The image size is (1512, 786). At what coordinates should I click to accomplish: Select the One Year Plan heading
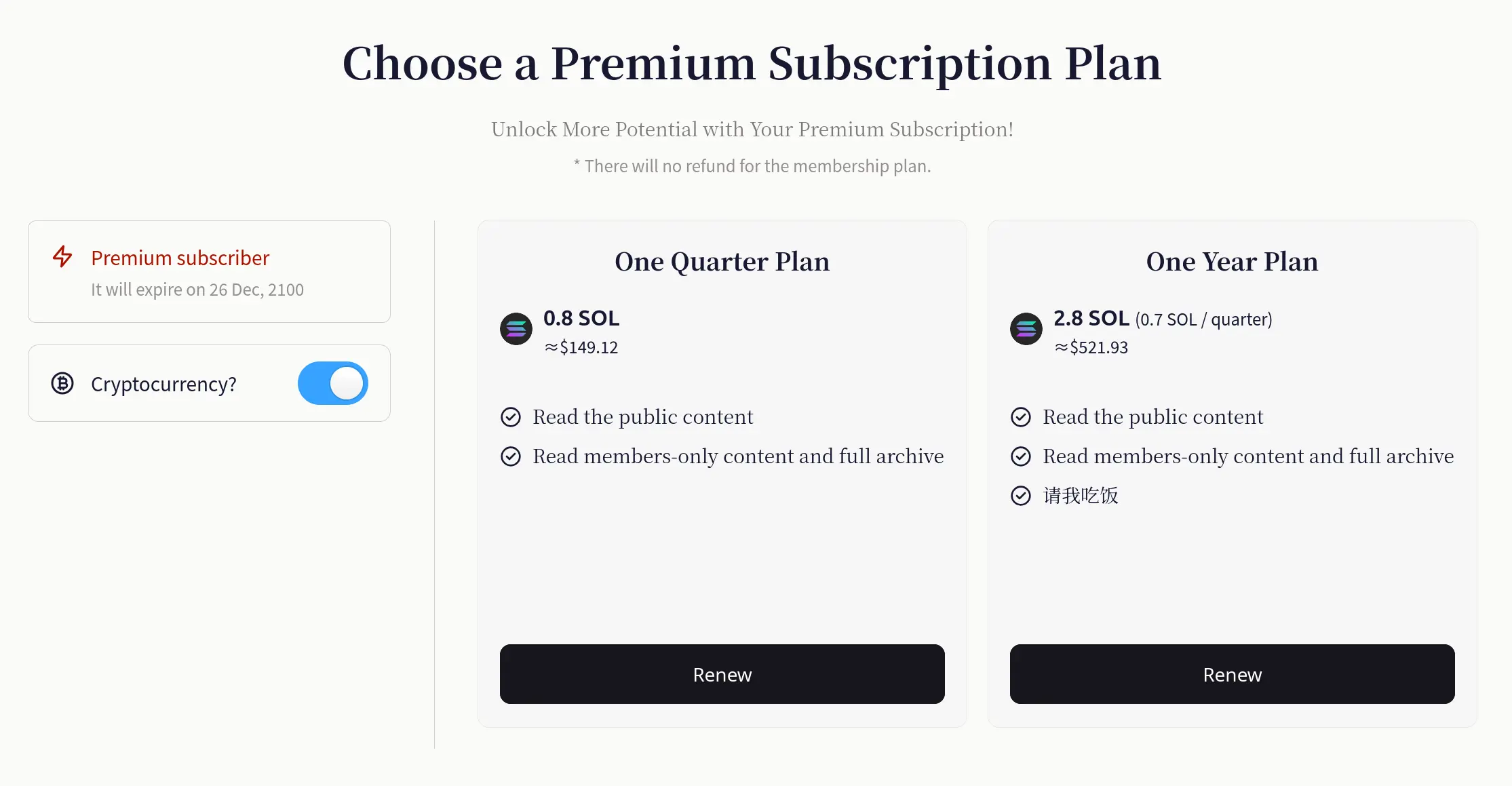click(x=1232, y=262)
